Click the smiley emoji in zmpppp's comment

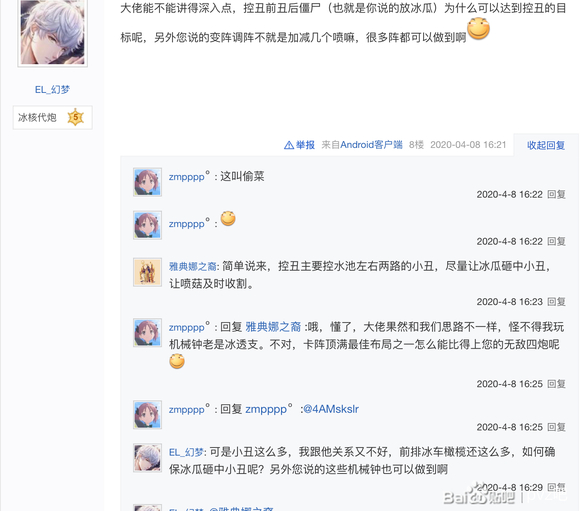(x=228, y=218)
